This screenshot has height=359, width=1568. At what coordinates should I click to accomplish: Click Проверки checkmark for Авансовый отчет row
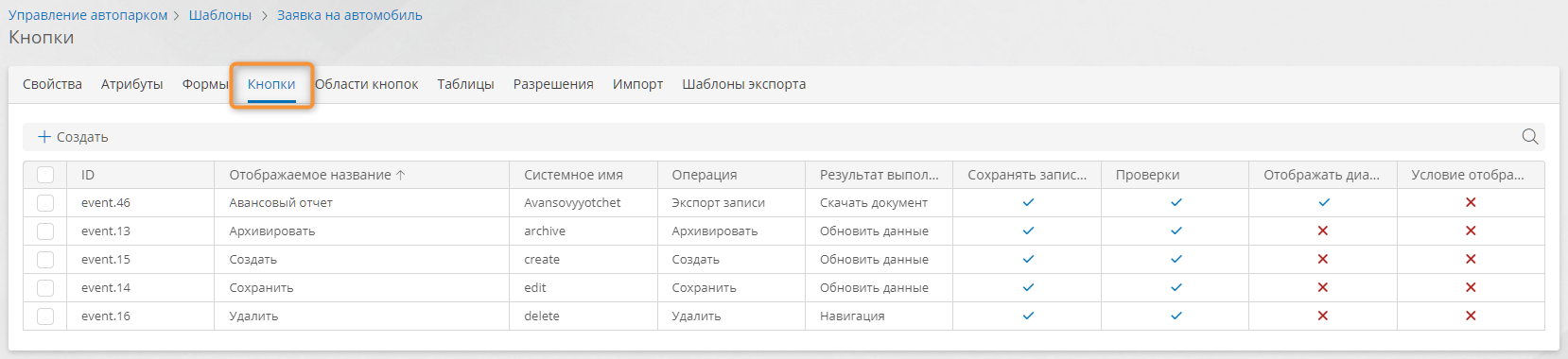1176,202
